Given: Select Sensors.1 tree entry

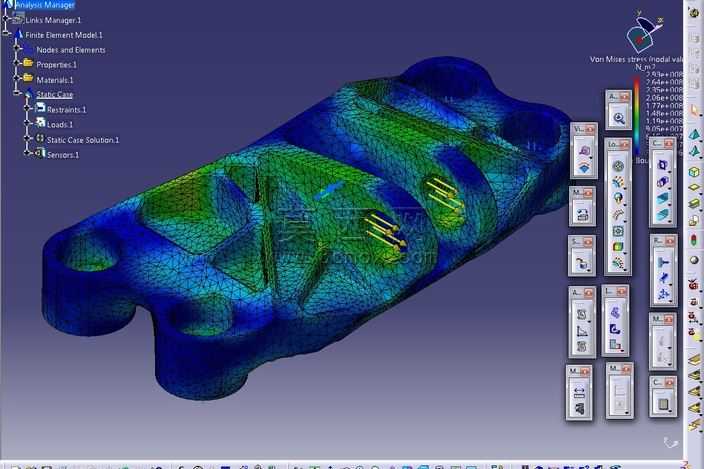Looking at the screenshot, I should 63,155.
